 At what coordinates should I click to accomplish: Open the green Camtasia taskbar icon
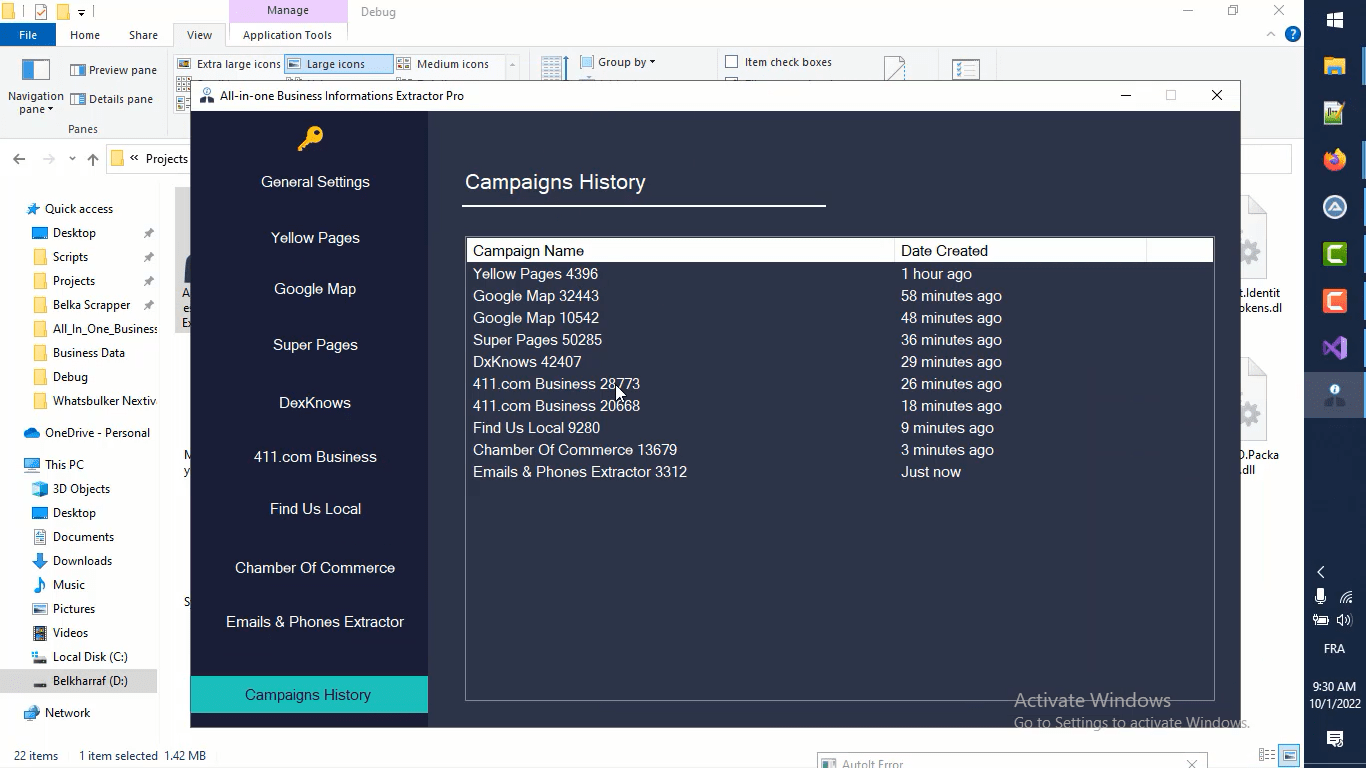(1334, 254)
